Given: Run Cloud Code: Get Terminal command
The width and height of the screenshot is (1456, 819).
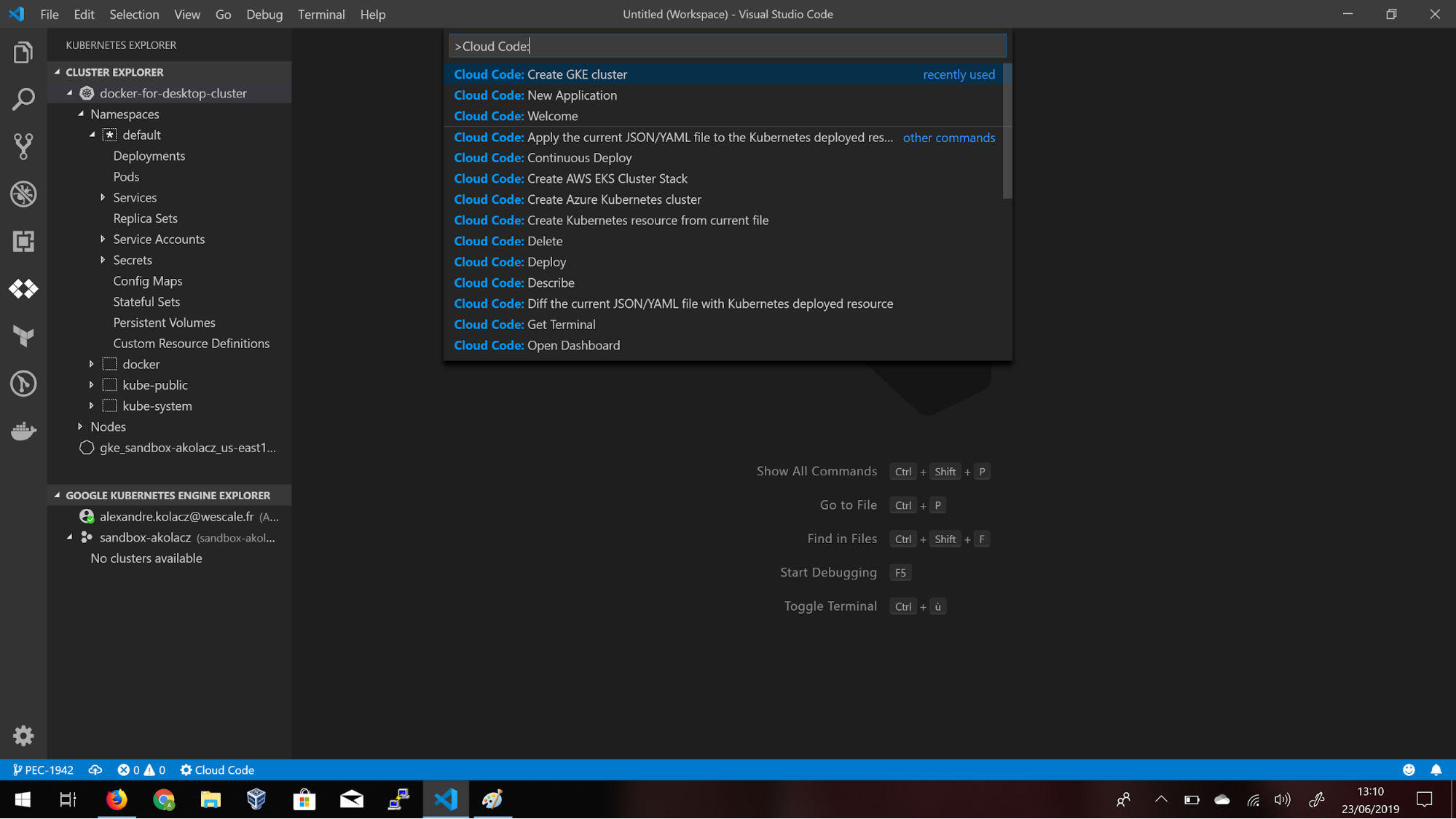Looking at the screenshot, I should point(723,325).
